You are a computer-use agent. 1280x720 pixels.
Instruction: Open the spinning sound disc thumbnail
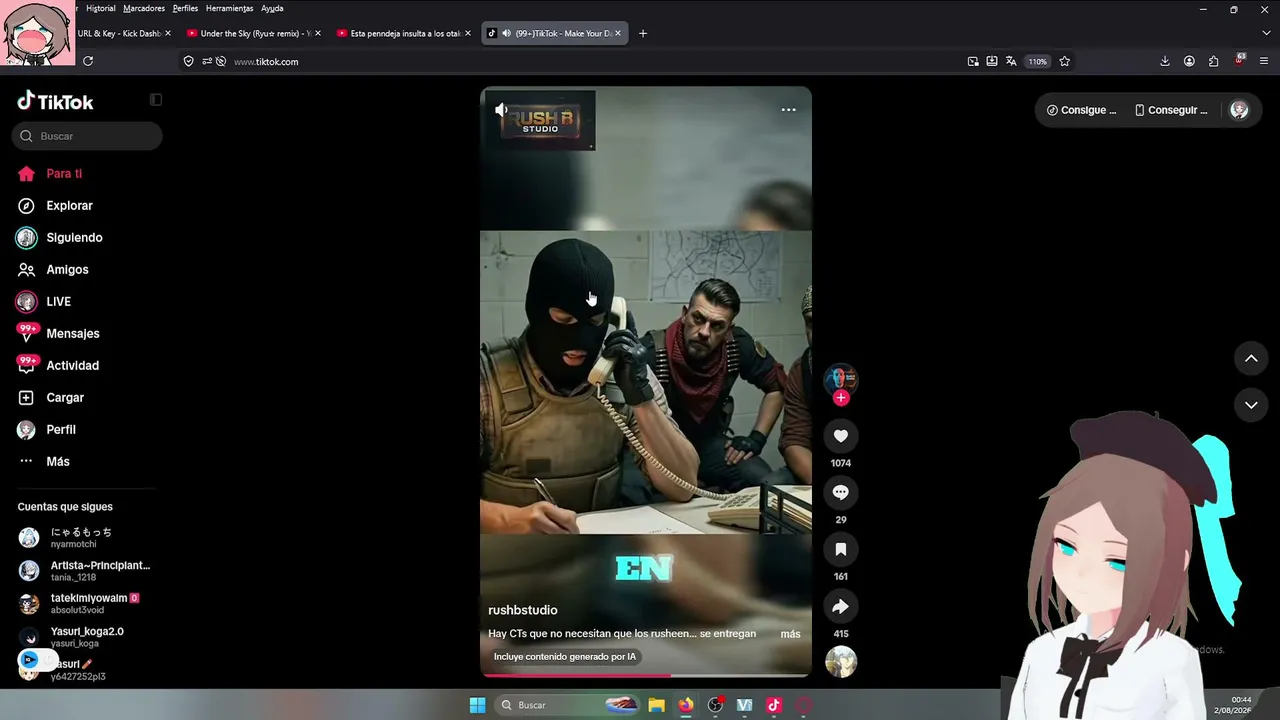coord(841,662)
